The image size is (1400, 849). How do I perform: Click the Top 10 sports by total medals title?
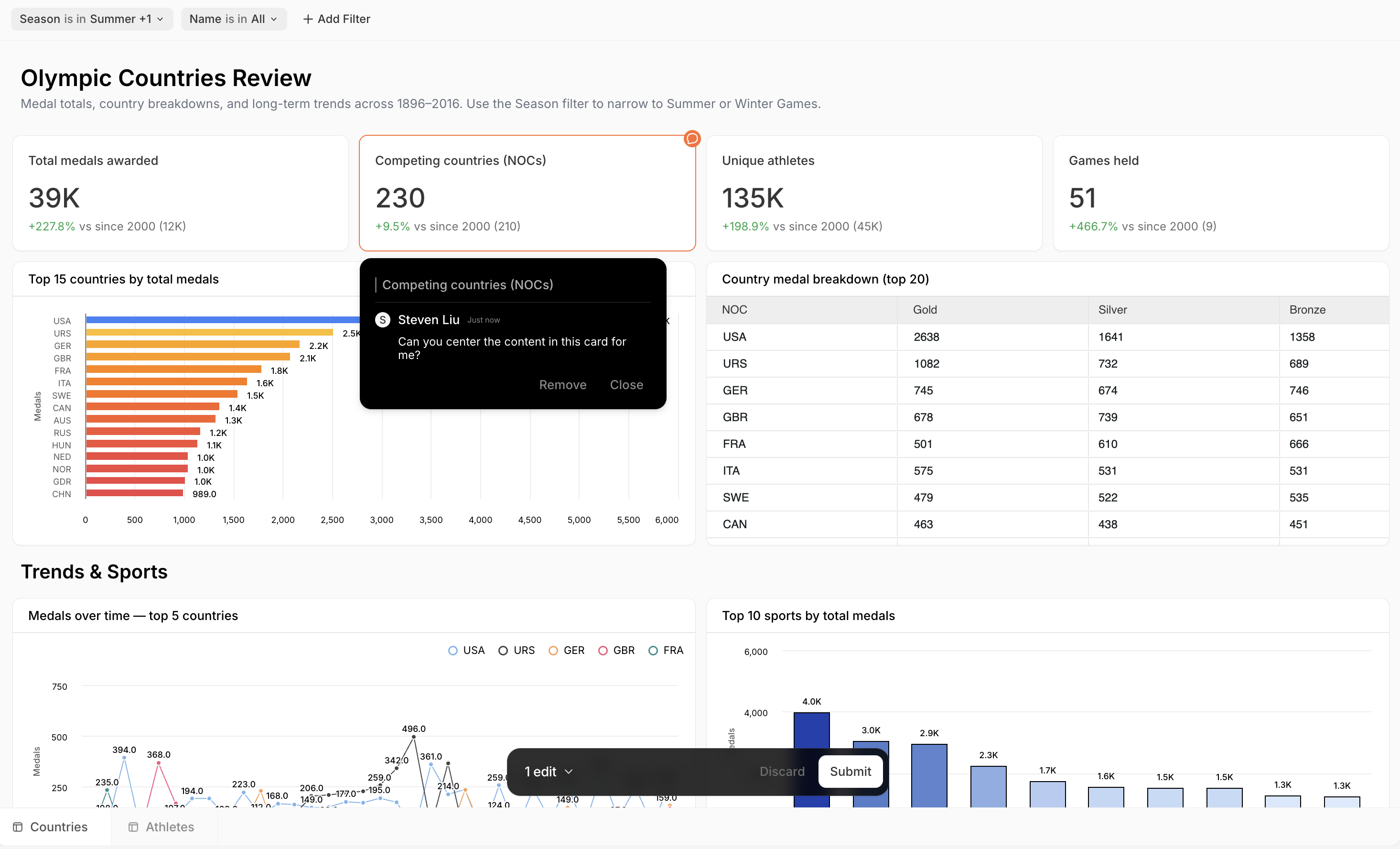[x=808, y=615]
